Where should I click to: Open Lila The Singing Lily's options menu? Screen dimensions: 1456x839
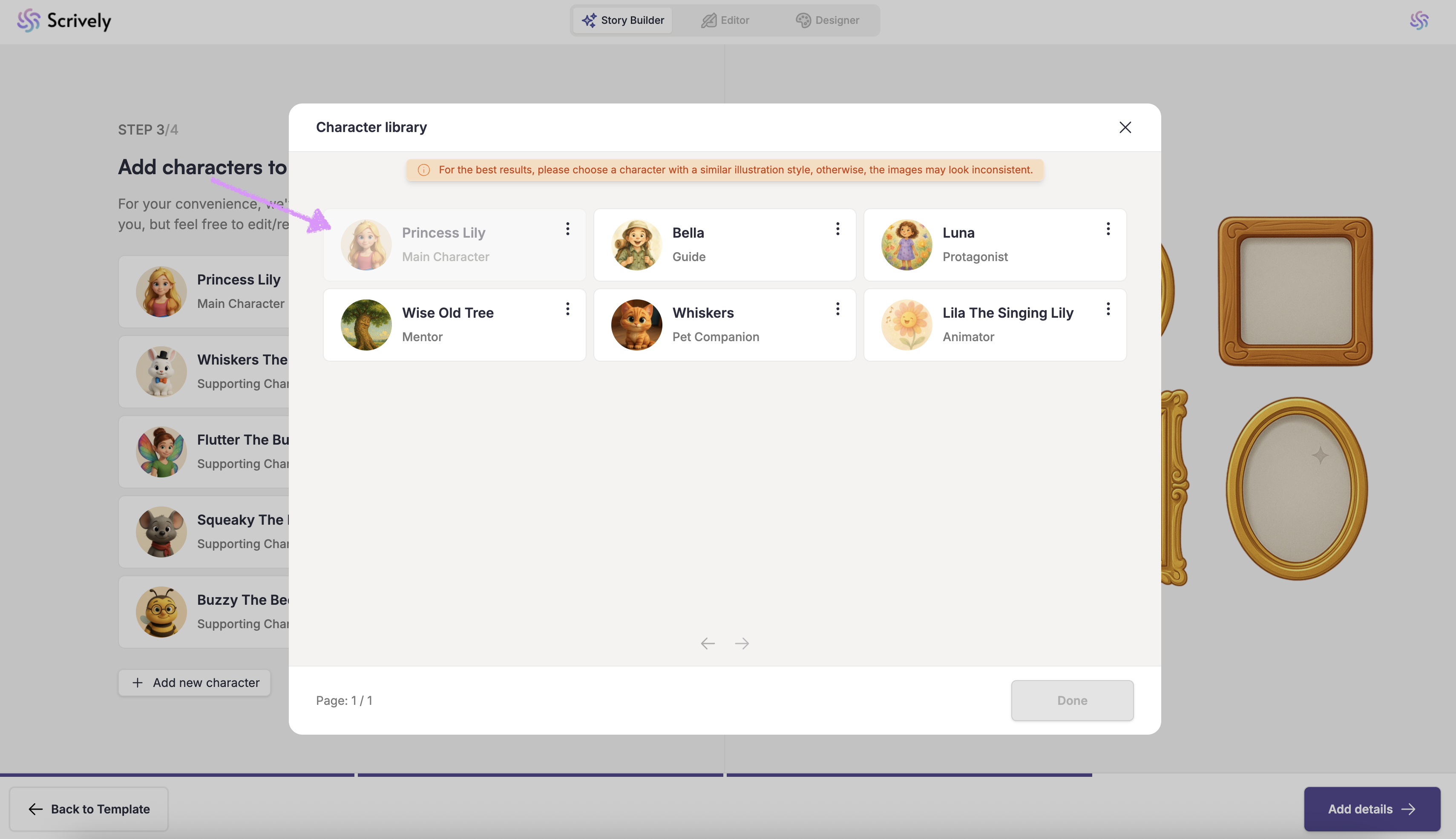(x=1108, y=309)
